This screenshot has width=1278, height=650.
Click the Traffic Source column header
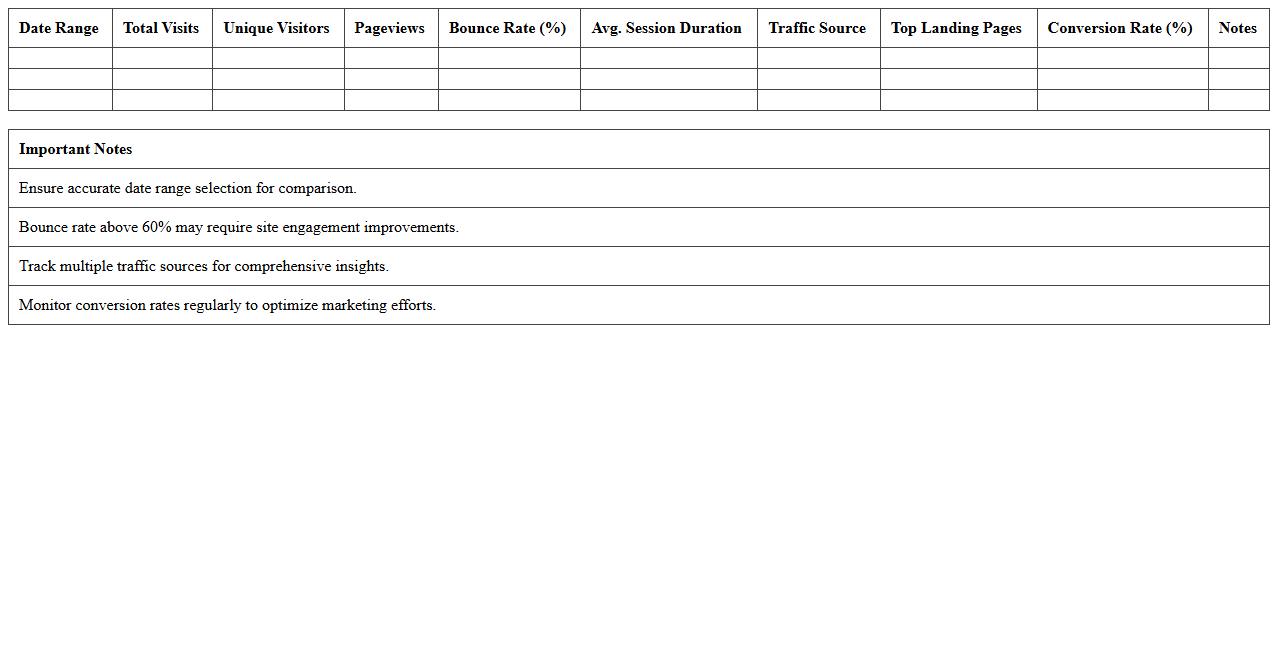coord(817,28)
